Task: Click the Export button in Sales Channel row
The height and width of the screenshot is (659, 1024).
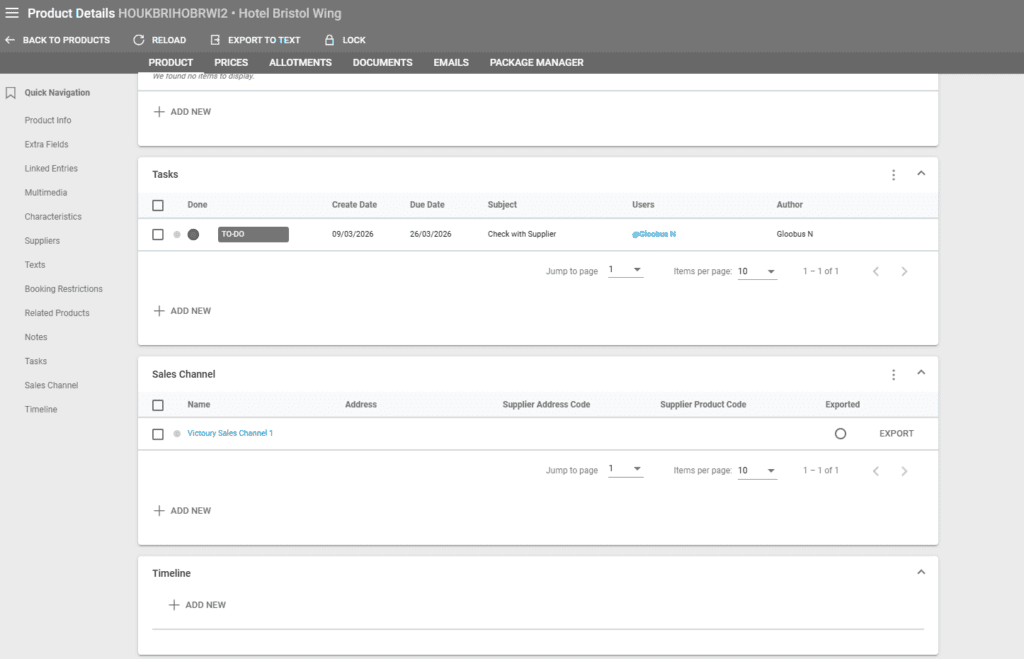Action: pos(896,434)
